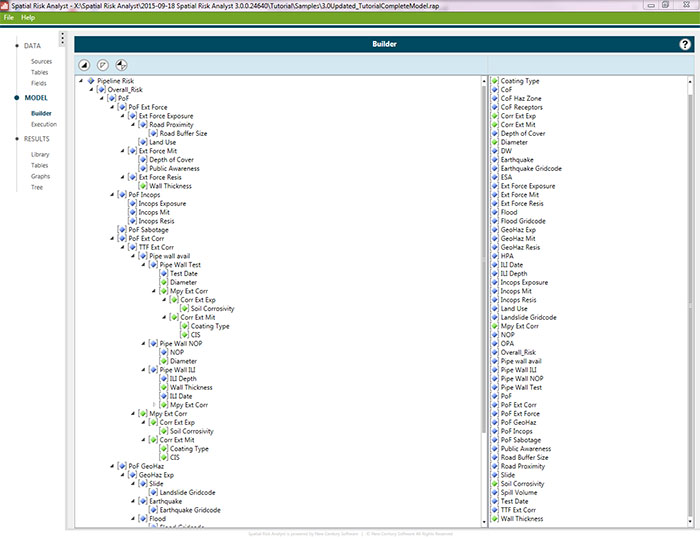Go to Sources under DATA
Image resolution: width=700 pixels, height=538 pixels.
pyautogui.click(x=42, y=61)
